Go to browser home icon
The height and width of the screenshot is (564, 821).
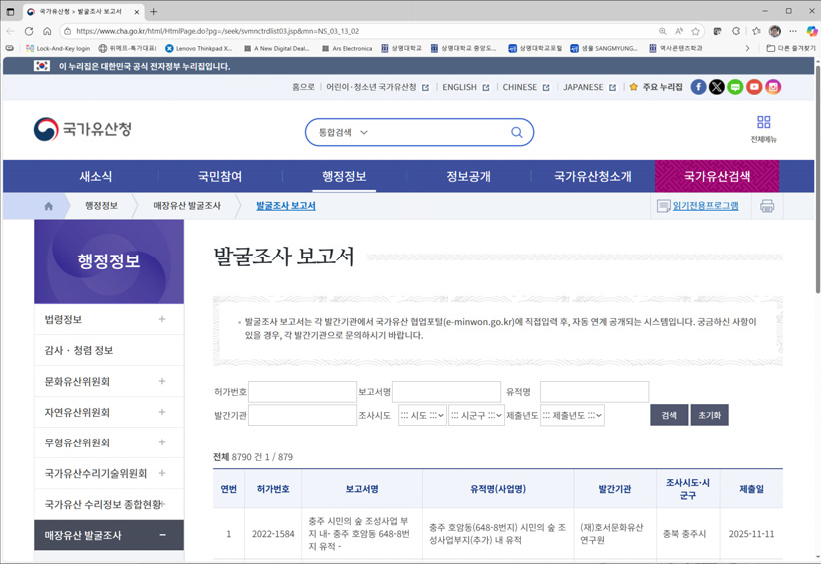point(47,31)
